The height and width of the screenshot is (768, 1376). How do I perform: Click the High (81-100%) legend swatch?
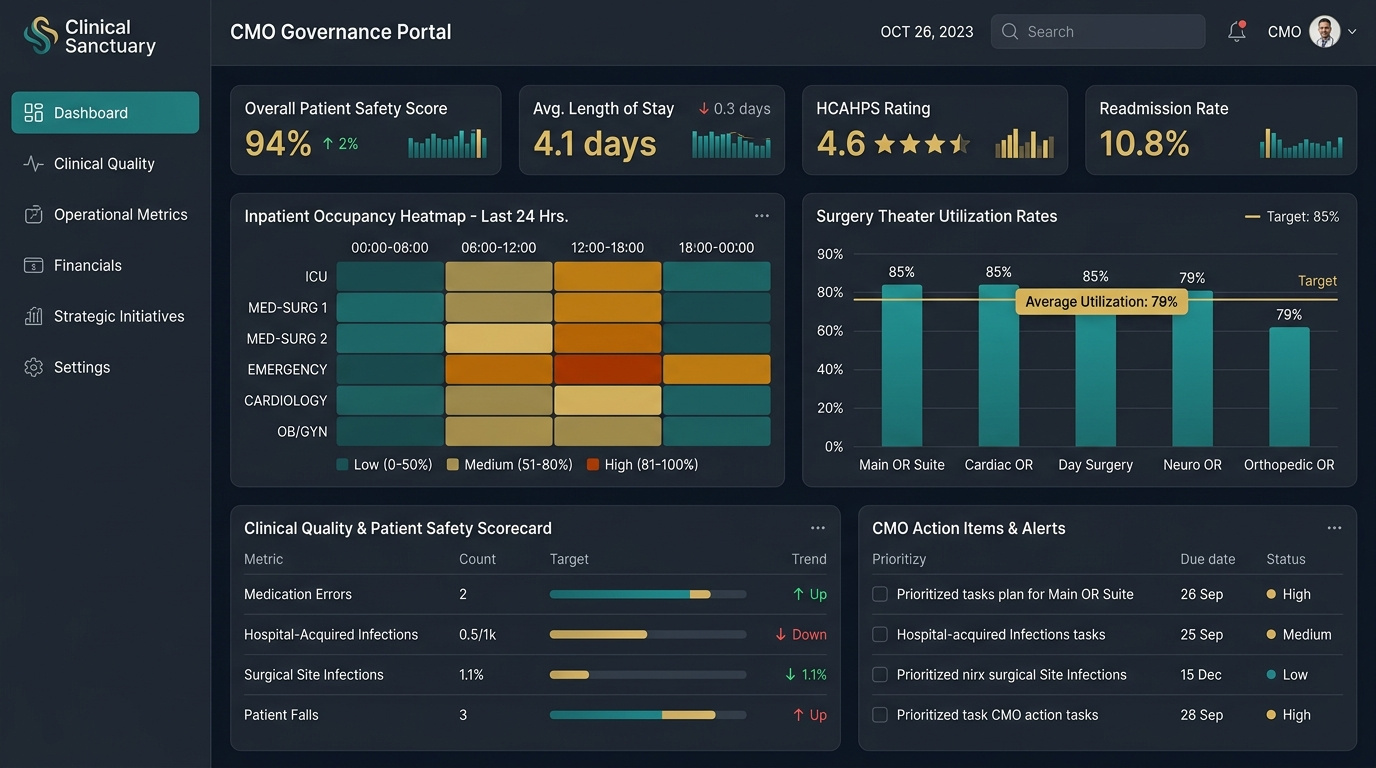(x=593, y=465)
